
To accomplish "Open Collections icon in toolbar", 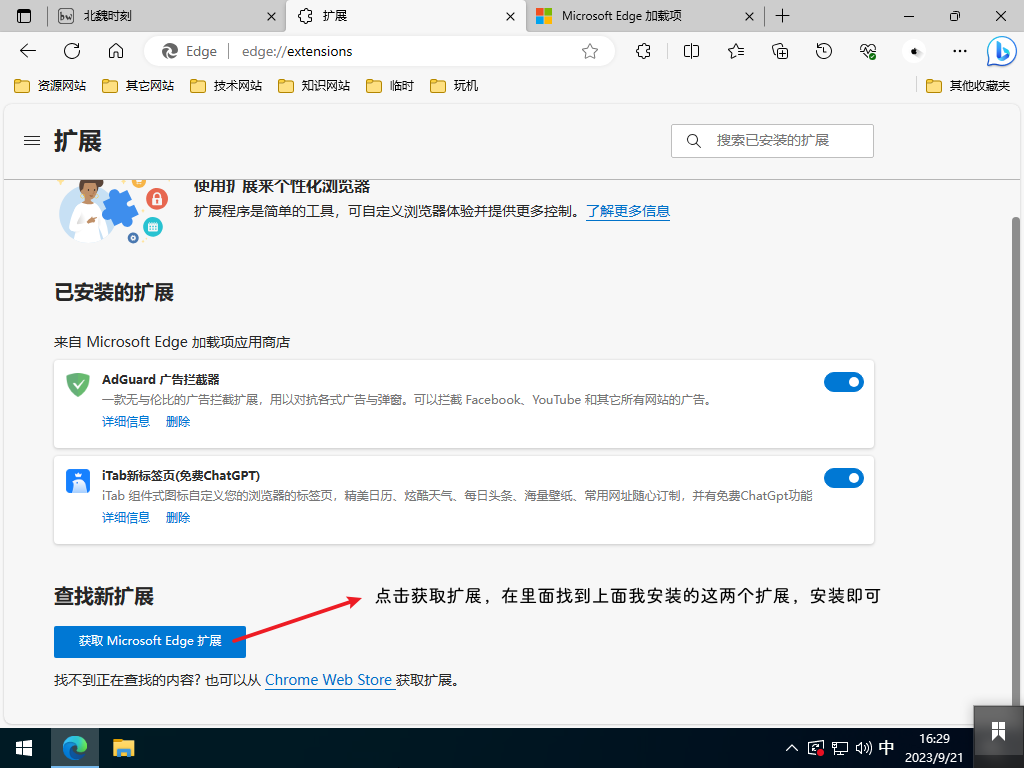I will coord(780,51).
